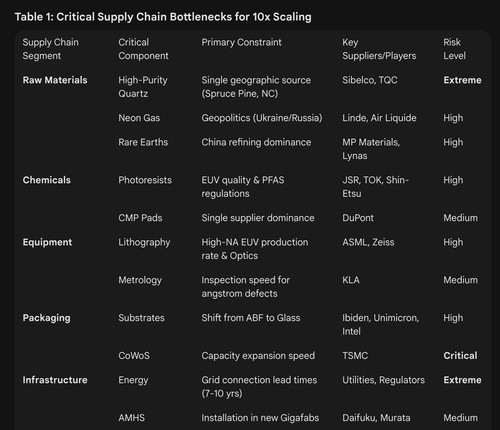Screen dimensions: 500x430
Task: Click the 'Sibelco, TQC' suppliers cell
Action: pyautogui.click(x=370, y=80)
